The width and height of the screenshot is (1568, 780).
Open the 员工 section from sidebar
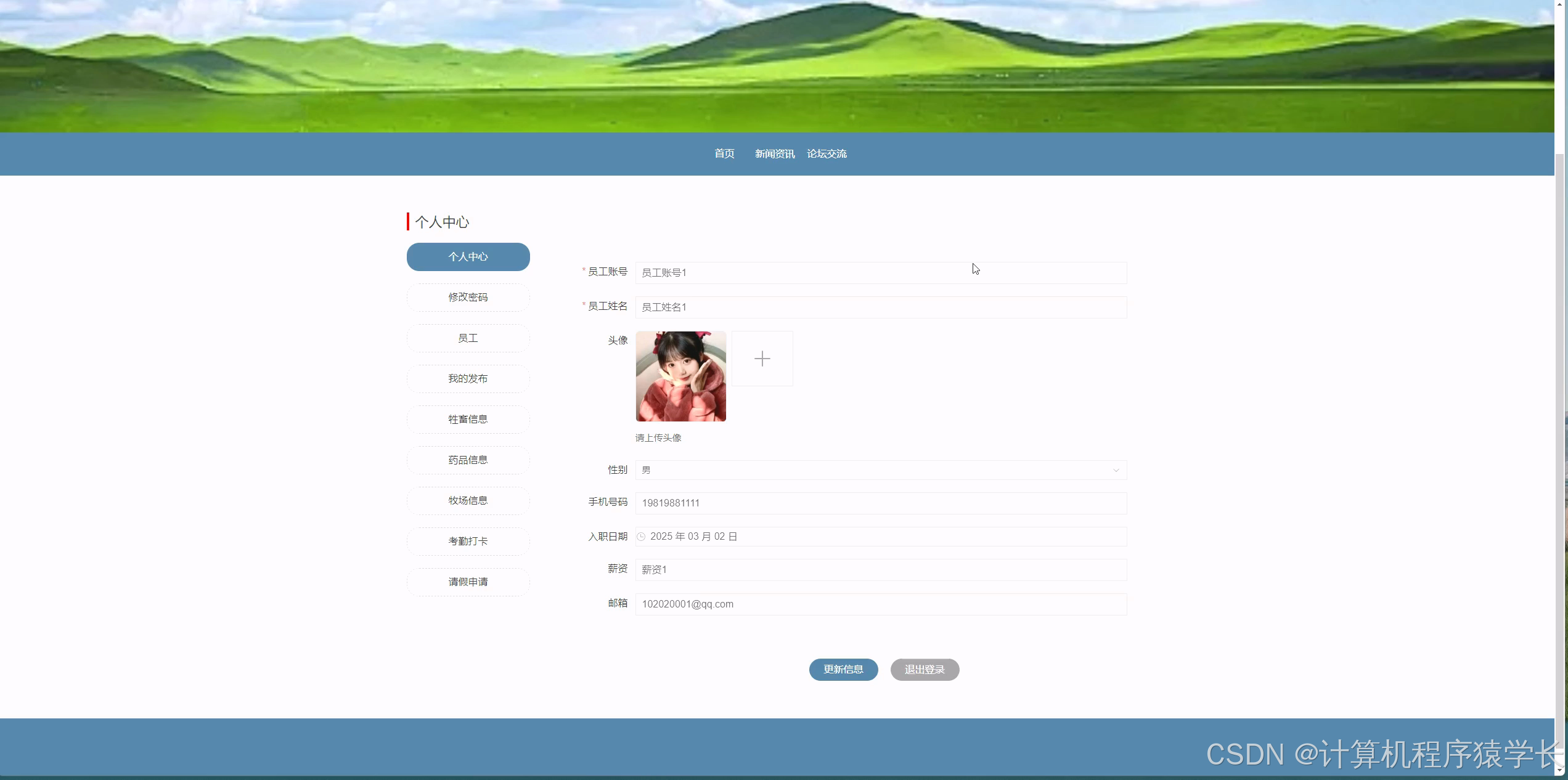pos(467,338)
